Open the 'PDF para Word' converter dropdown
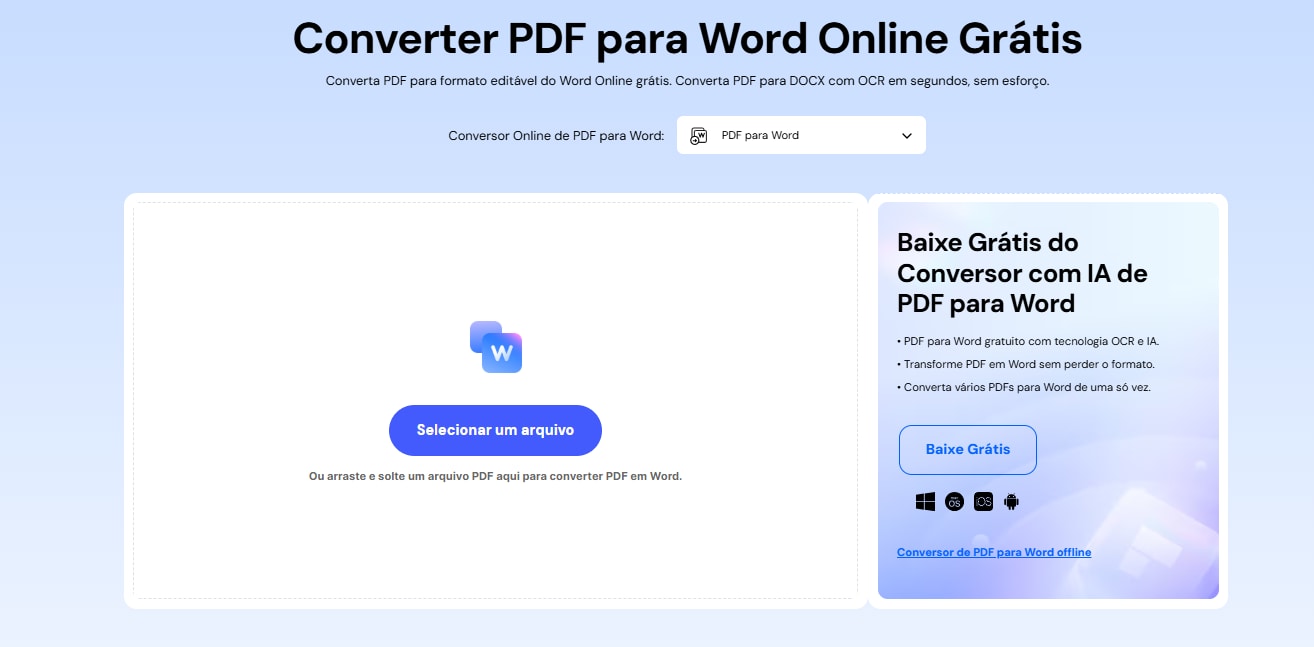This screenshot has height=647, width=1314. tap(801, 135)
